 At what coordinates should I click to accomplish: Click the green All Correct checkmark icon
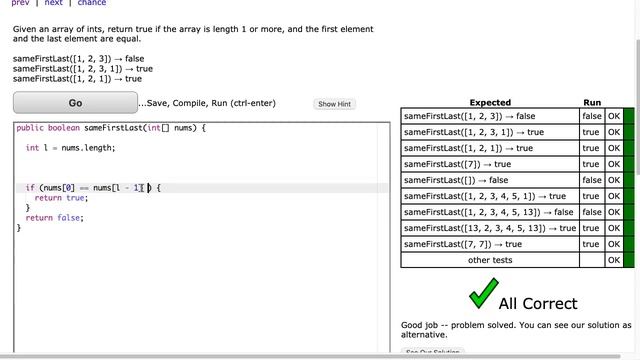click(x=484, y=293)
